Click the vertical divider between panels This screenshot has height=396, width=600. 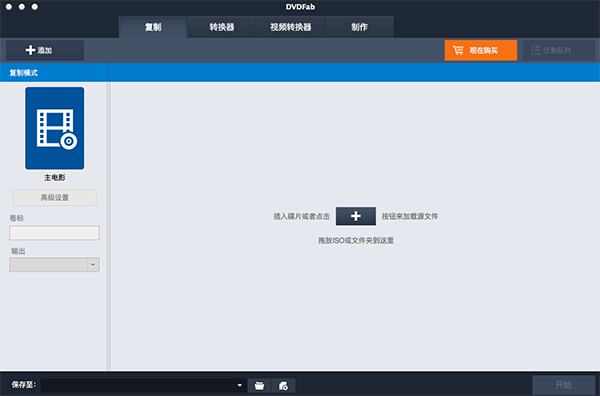[x=109, y=226]
